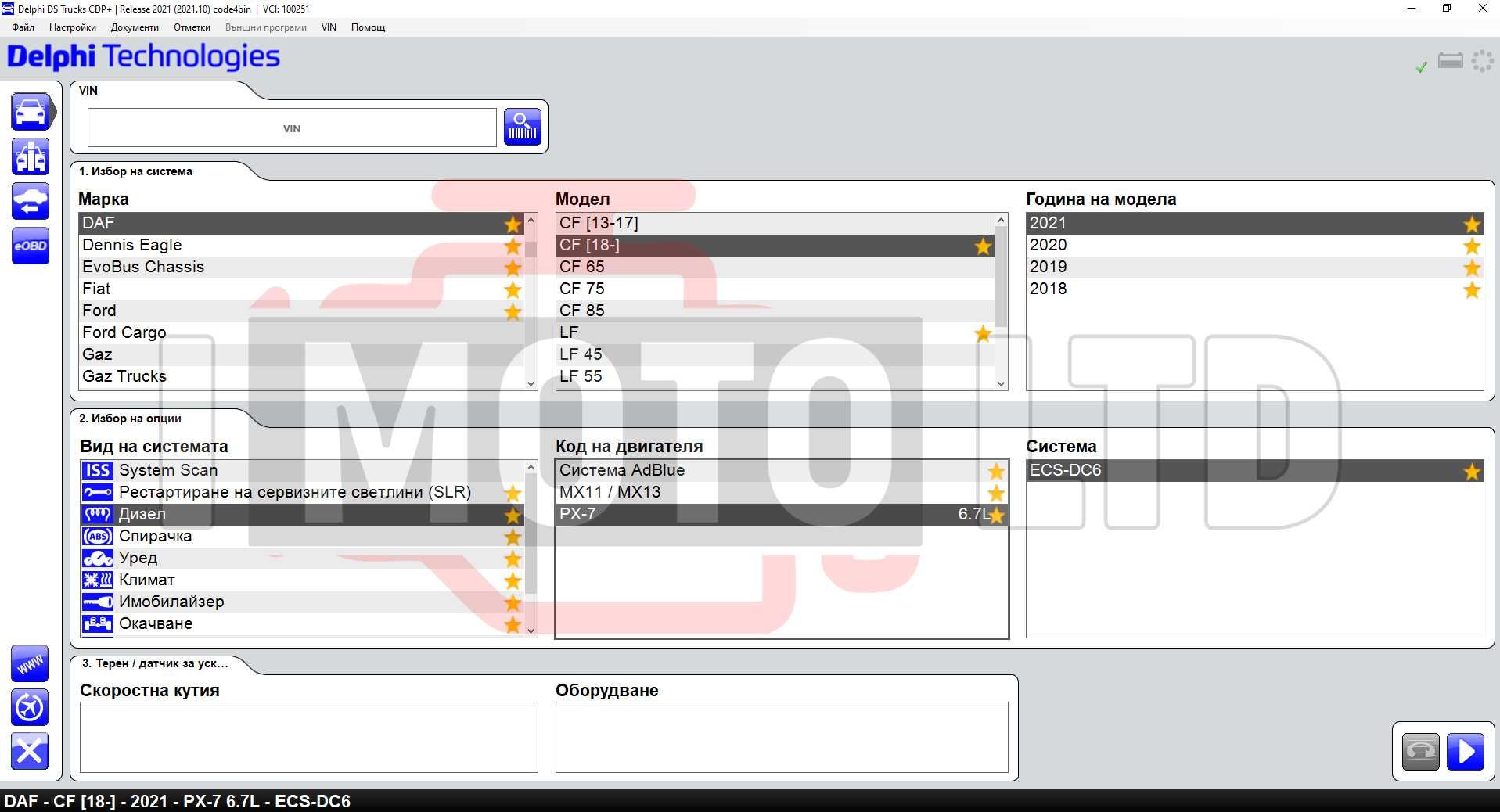Click the Скоростна кутия empty list box

coord(309,737)
